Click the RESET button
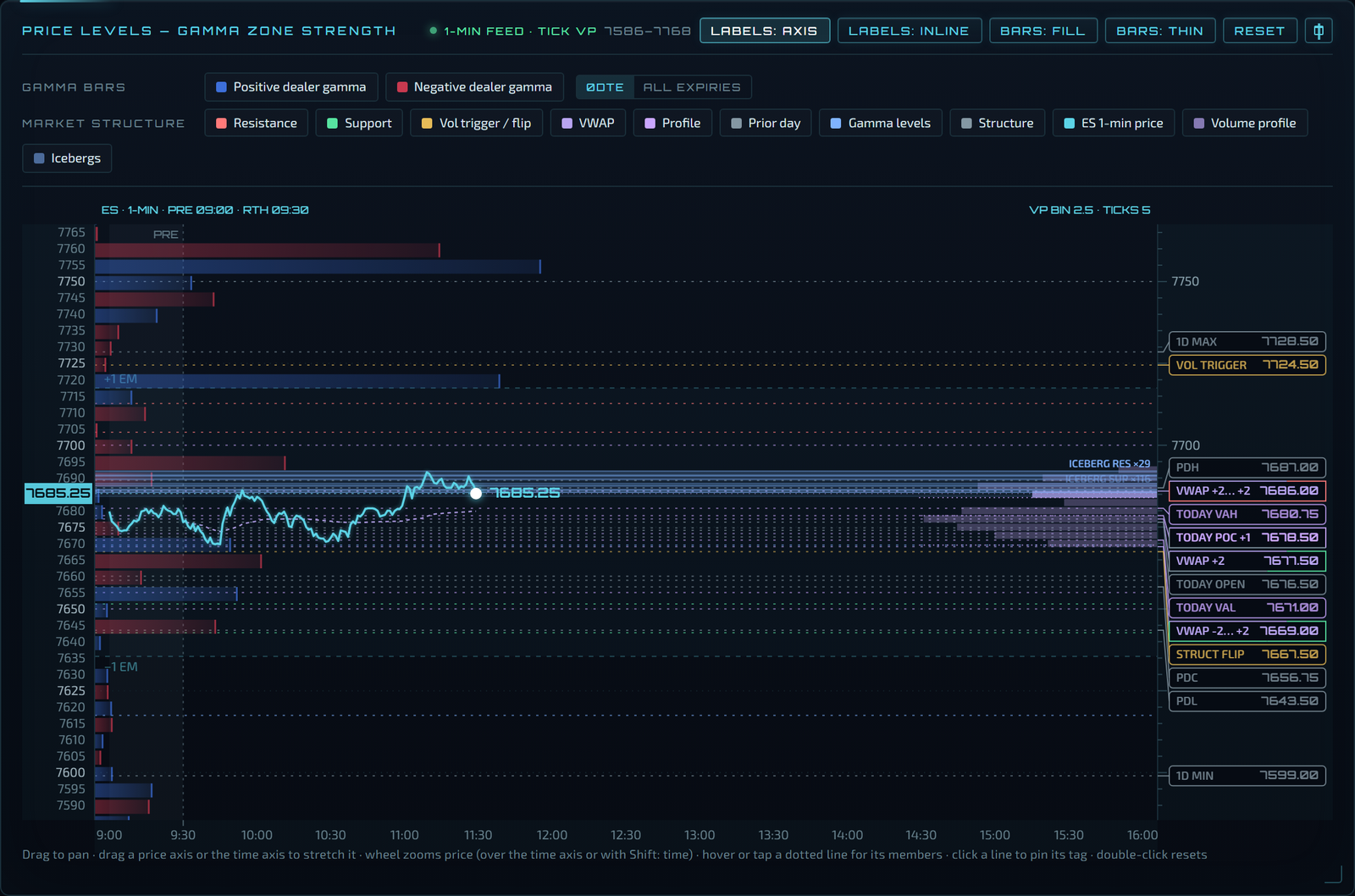 coord(1259,30)
